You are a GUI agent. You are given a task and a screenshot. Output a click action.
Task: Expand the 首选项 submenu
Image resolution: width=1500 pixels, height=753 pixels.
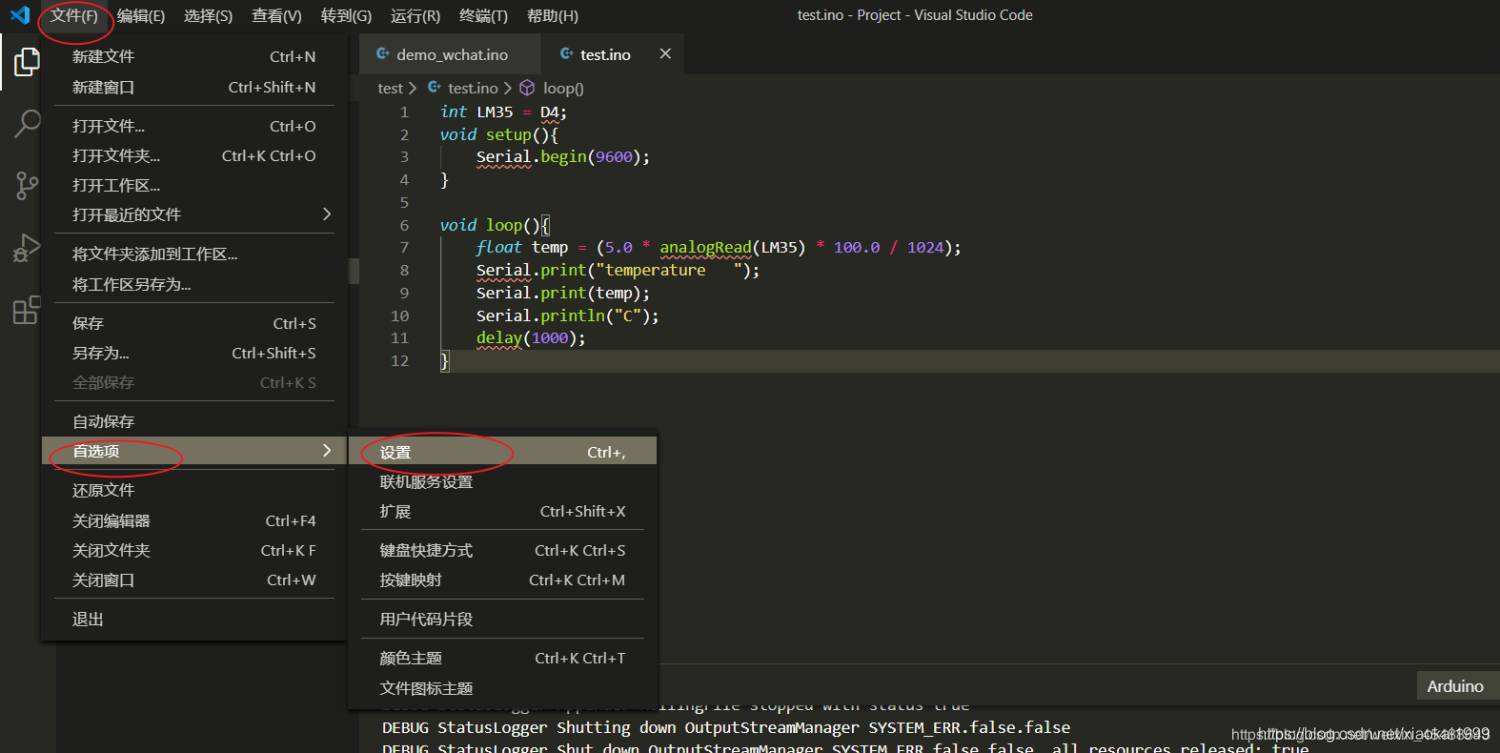pyautogui.click(x=194, y=451)
